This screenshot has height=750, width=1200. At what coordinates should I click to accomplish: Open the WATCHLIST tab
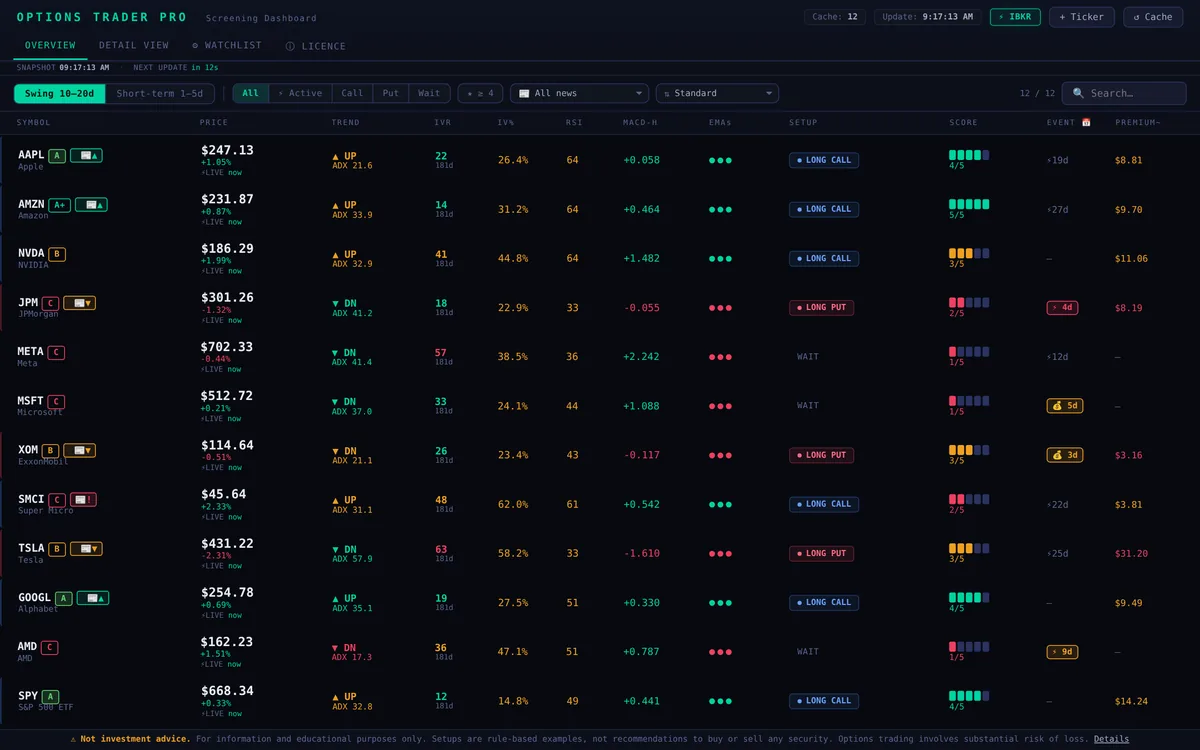pos(227,45)
